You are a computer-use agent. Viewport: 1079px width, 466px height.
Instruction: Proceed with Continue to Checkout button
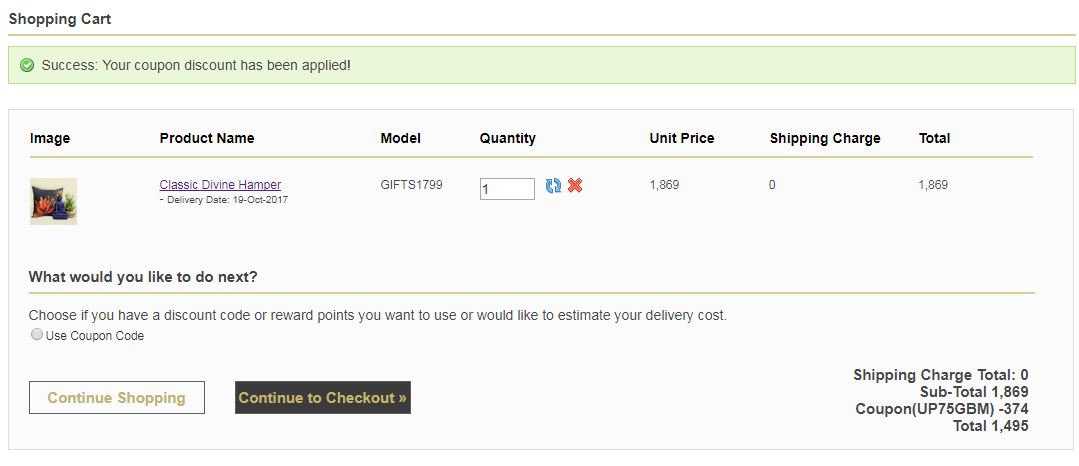point(322,397)
